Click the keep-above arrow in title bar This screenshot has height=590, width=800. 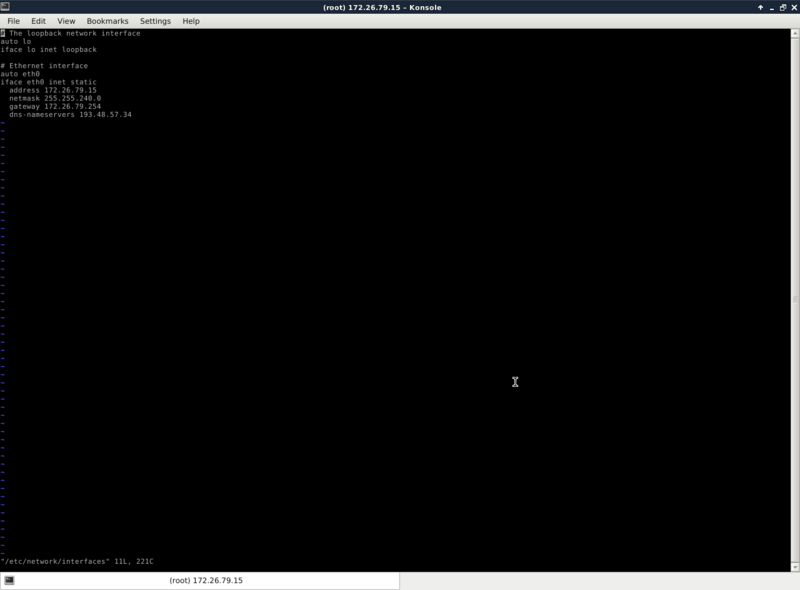point(760,7)
